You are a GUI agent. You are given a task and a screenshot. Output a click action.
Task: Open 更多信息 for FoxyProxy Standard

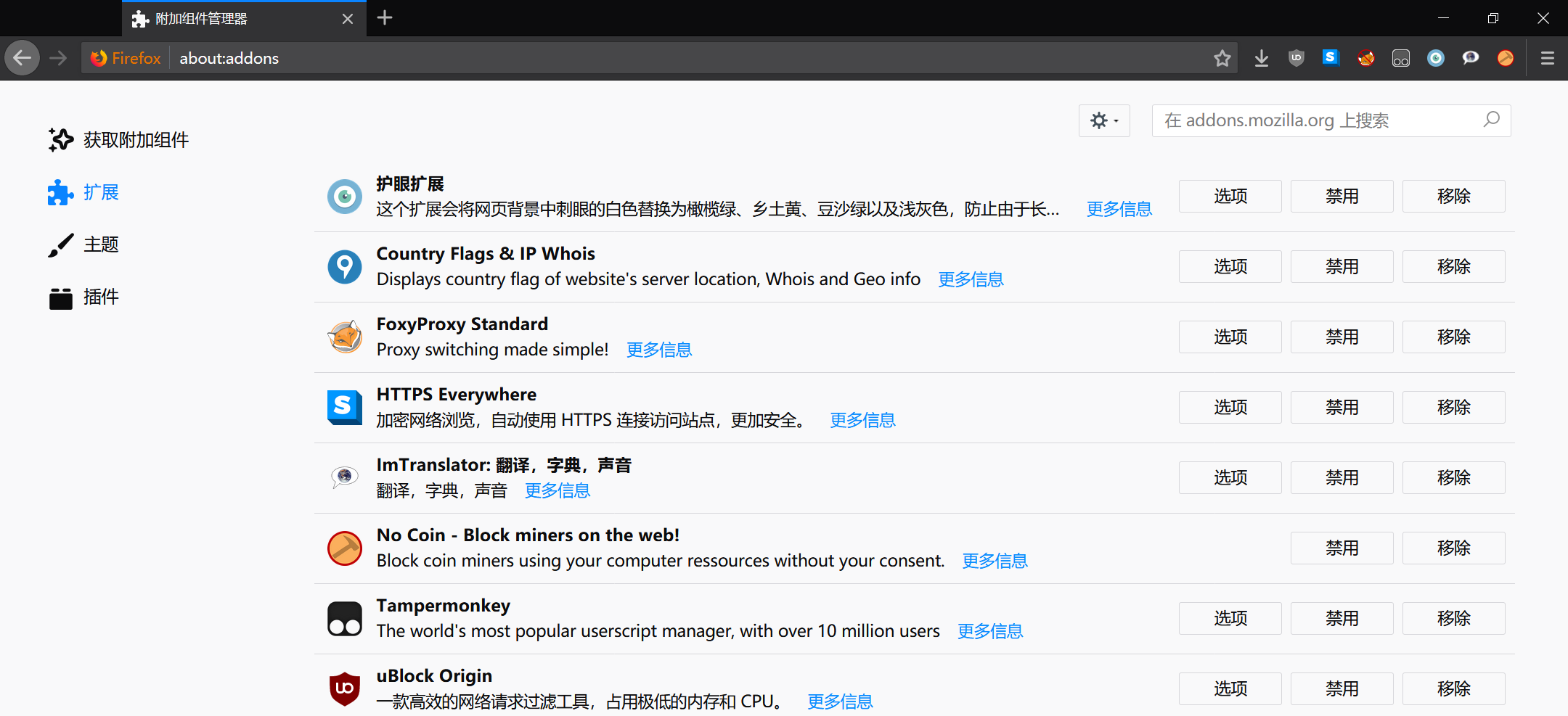660,350
